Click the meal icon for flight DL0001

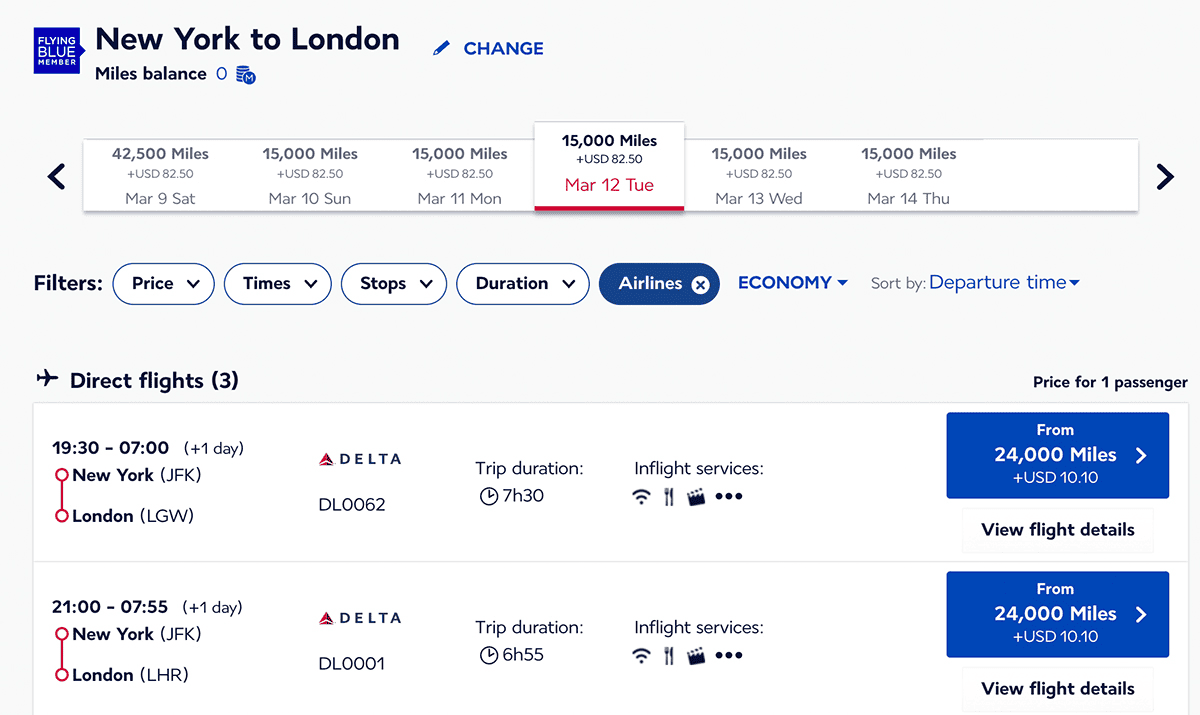[669, 656]
